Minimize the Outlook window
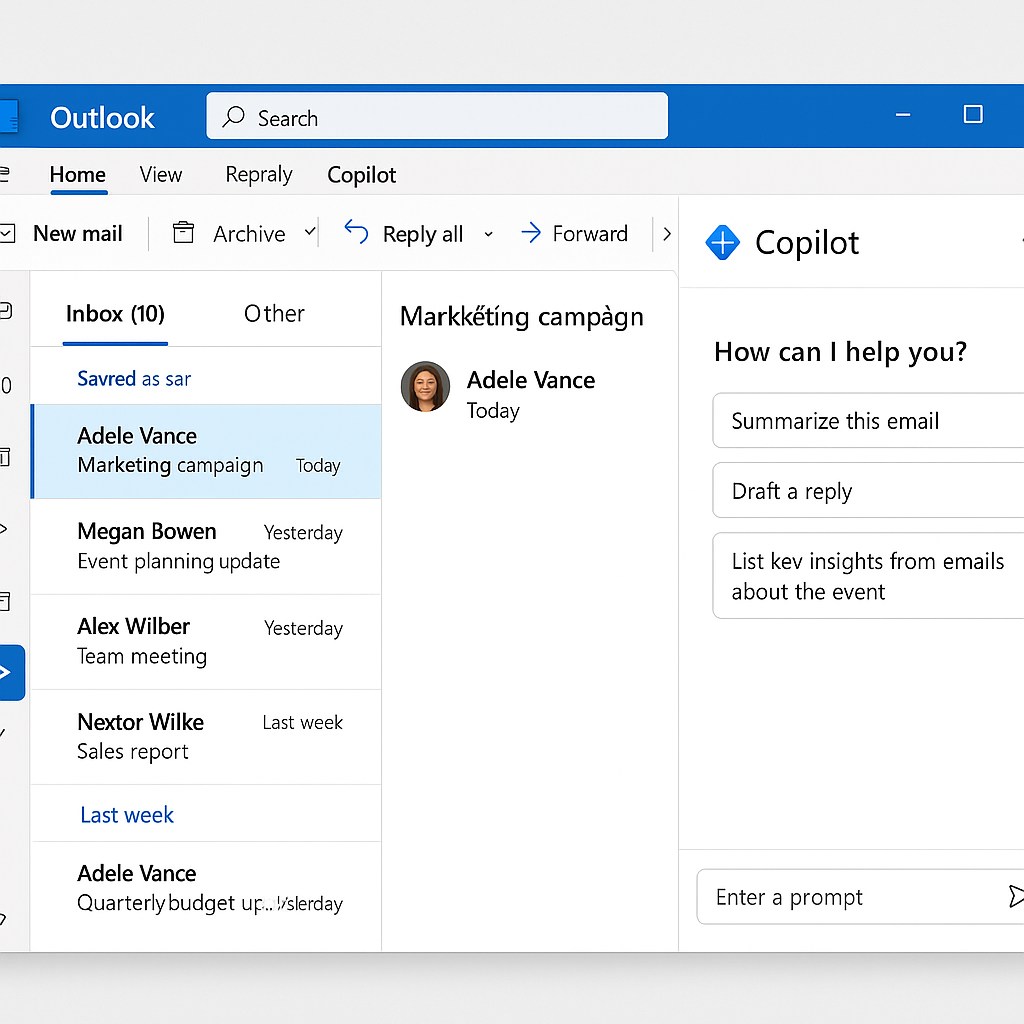The width and height of the screenshot is (1024, 1024). [x=903, y=115]
